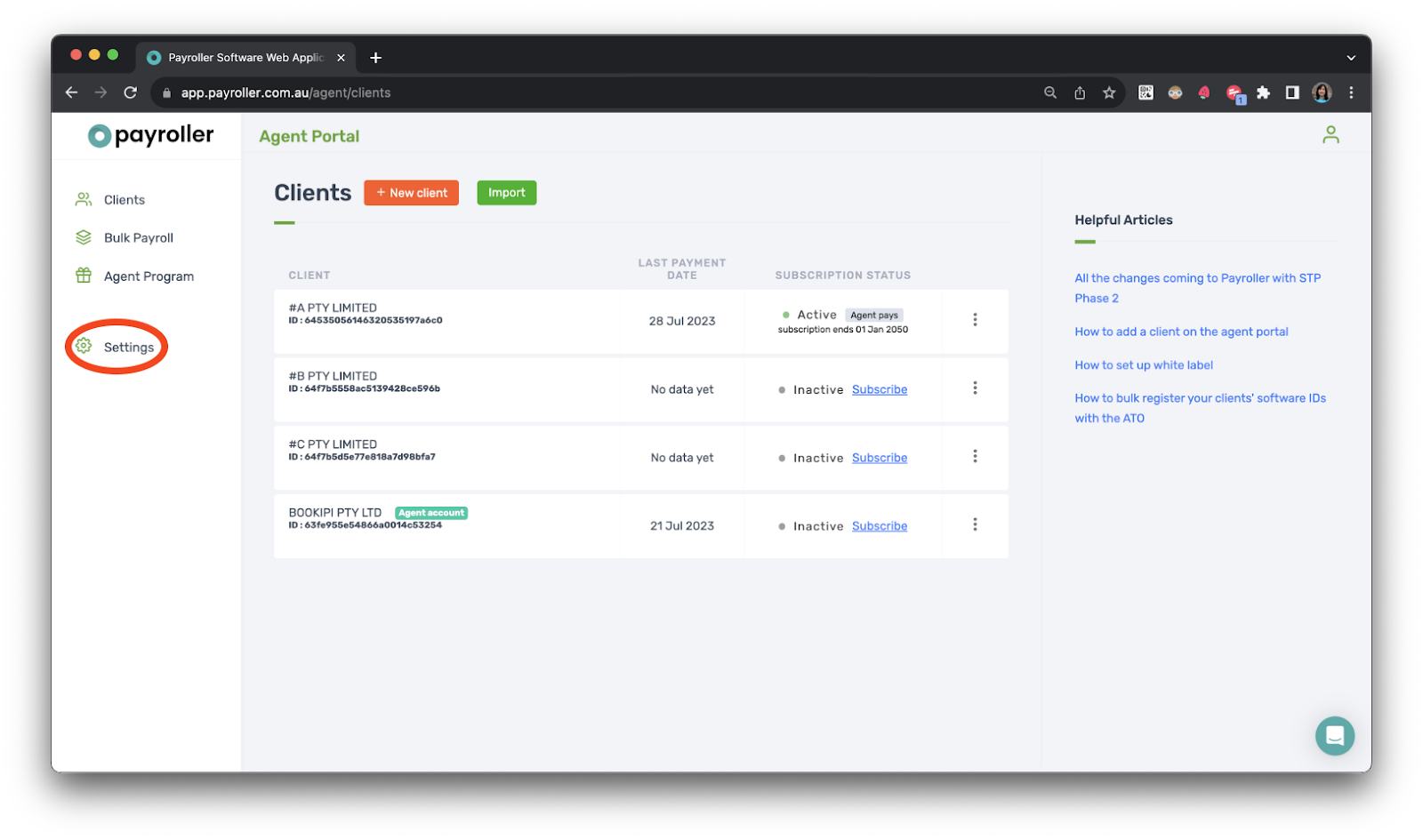
Task: Click the browser share icon
Action: pos(1080,92)
